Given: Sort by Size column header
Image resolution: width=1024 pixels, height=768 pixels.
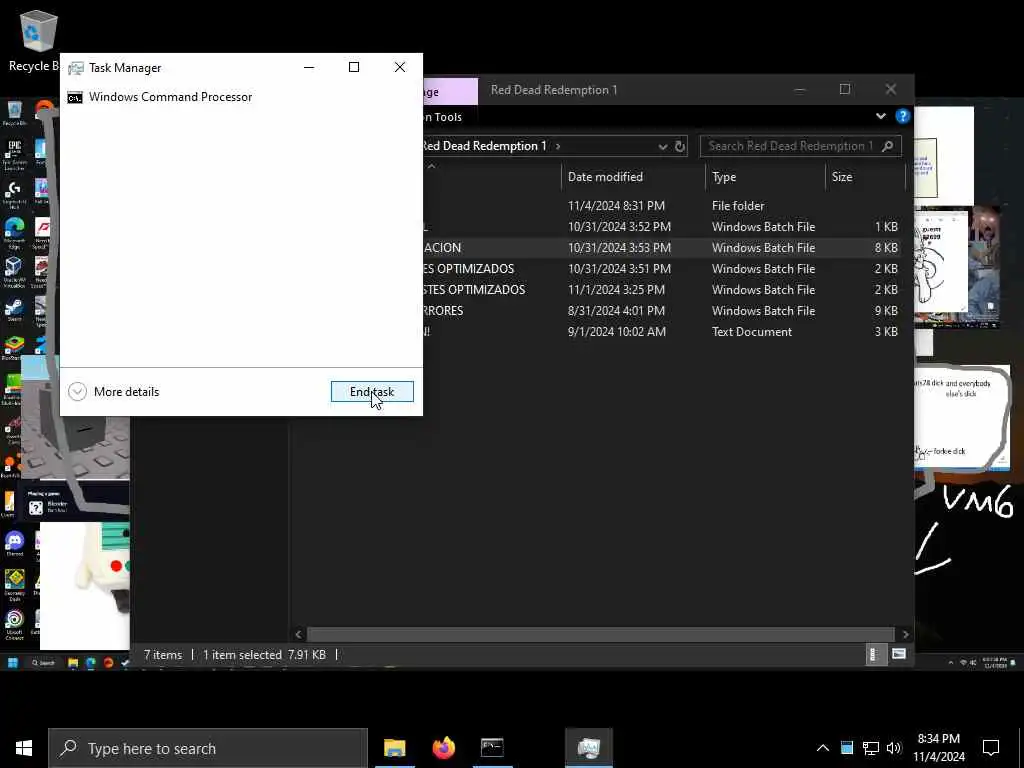Looking at the screenshot, I should pos(865,177).
